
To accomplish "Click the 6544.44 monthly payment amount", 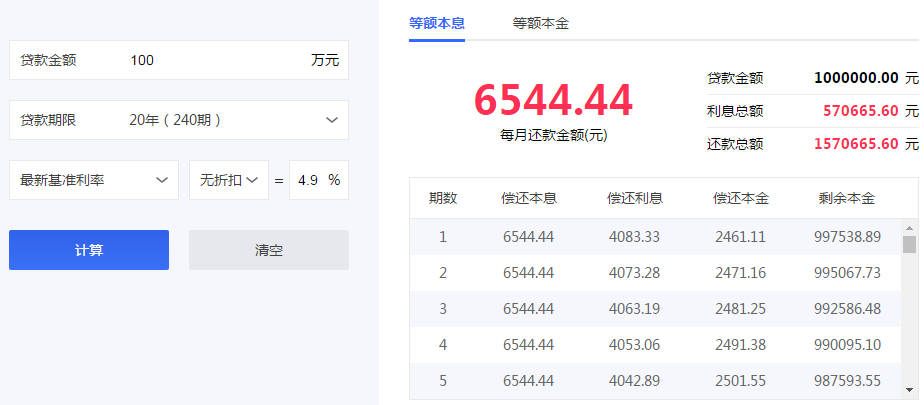I will 553,101.
